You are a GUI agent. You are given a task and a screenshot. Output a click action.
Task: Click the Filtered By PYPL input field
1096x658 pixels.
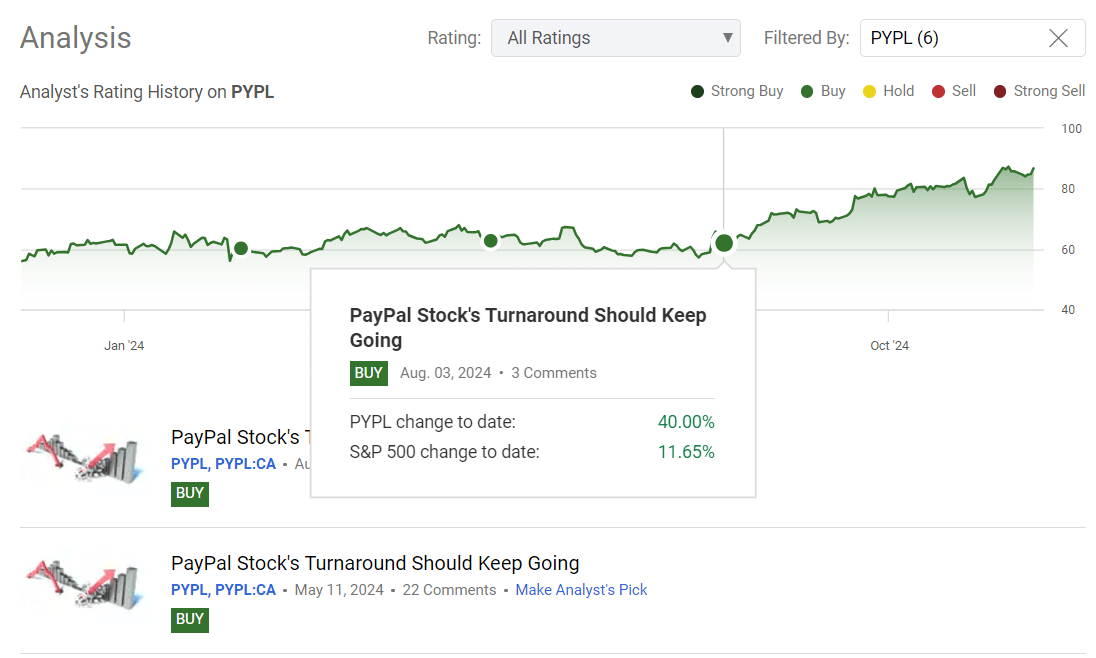(x=950, y=38)
